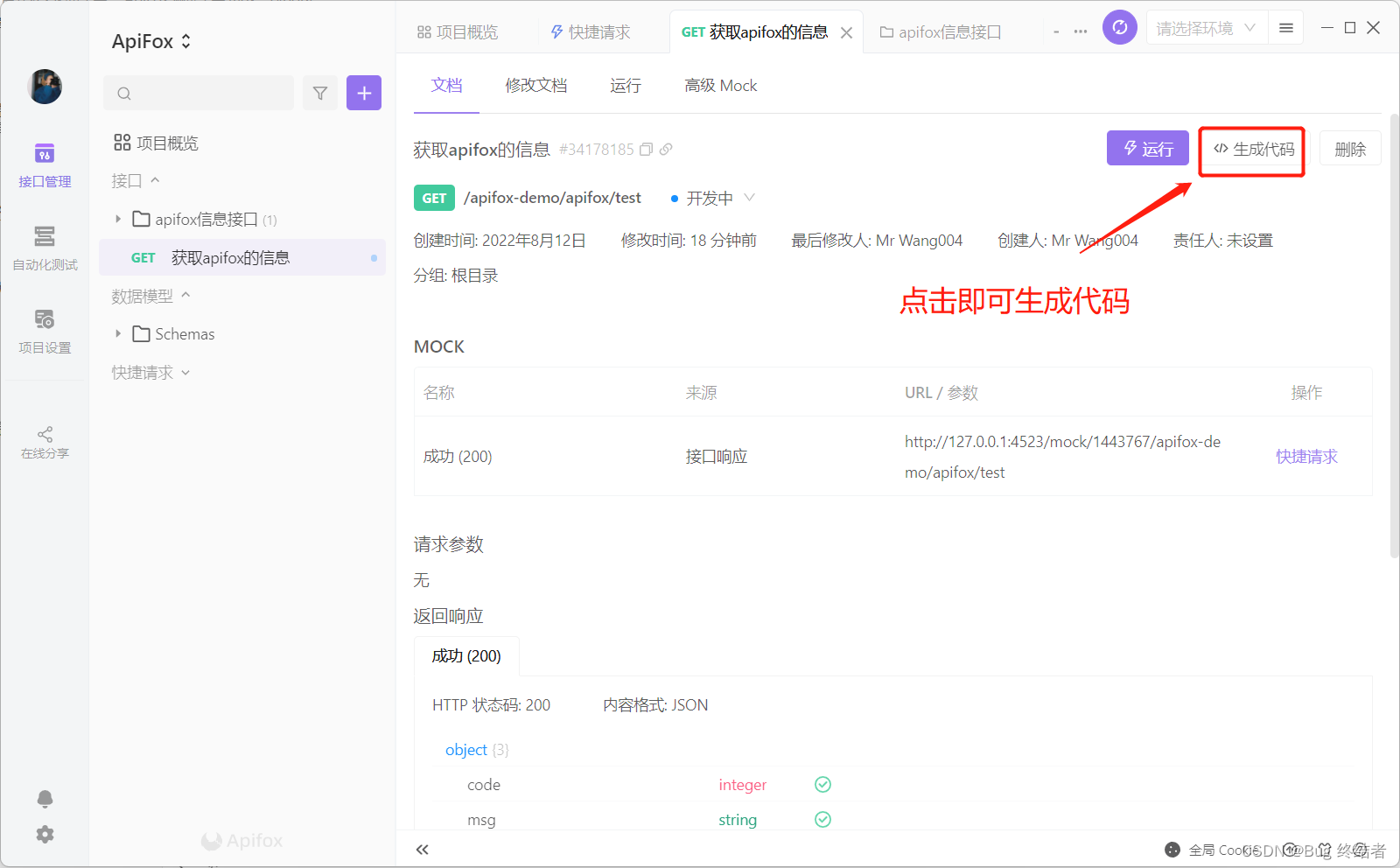Click the search box in sidebar
Viewport: 1400px width, 868px height.
(x=199, y=93)
